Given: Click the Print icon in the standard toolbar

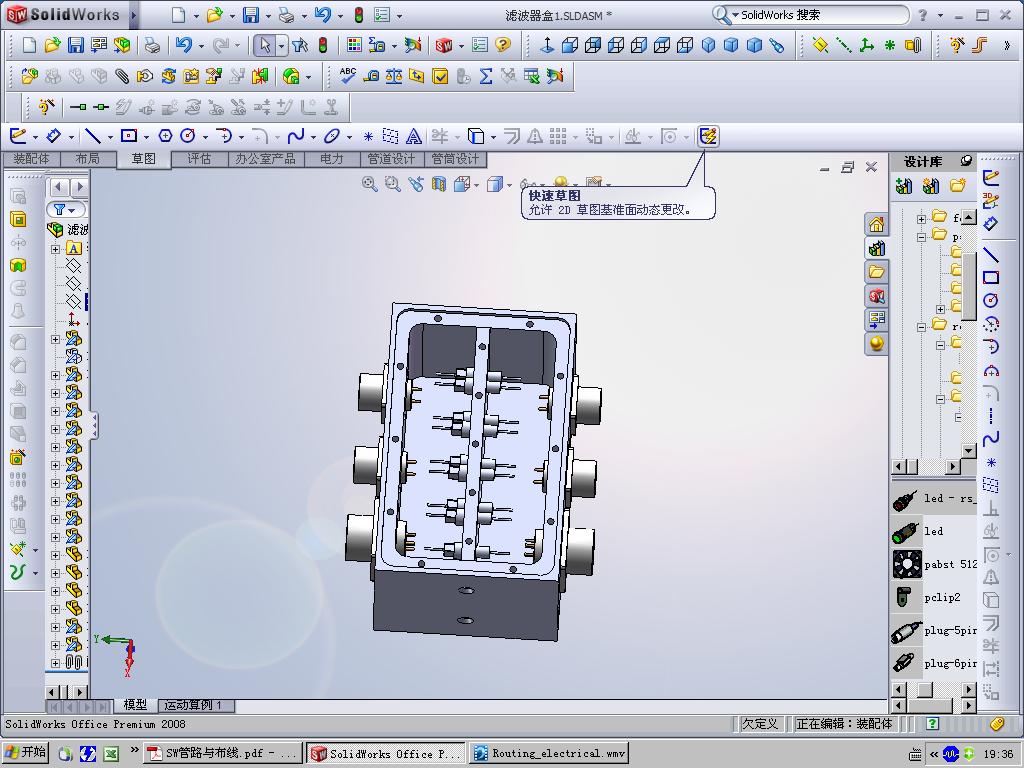Looking at the screenshot, I should point(152,45).
